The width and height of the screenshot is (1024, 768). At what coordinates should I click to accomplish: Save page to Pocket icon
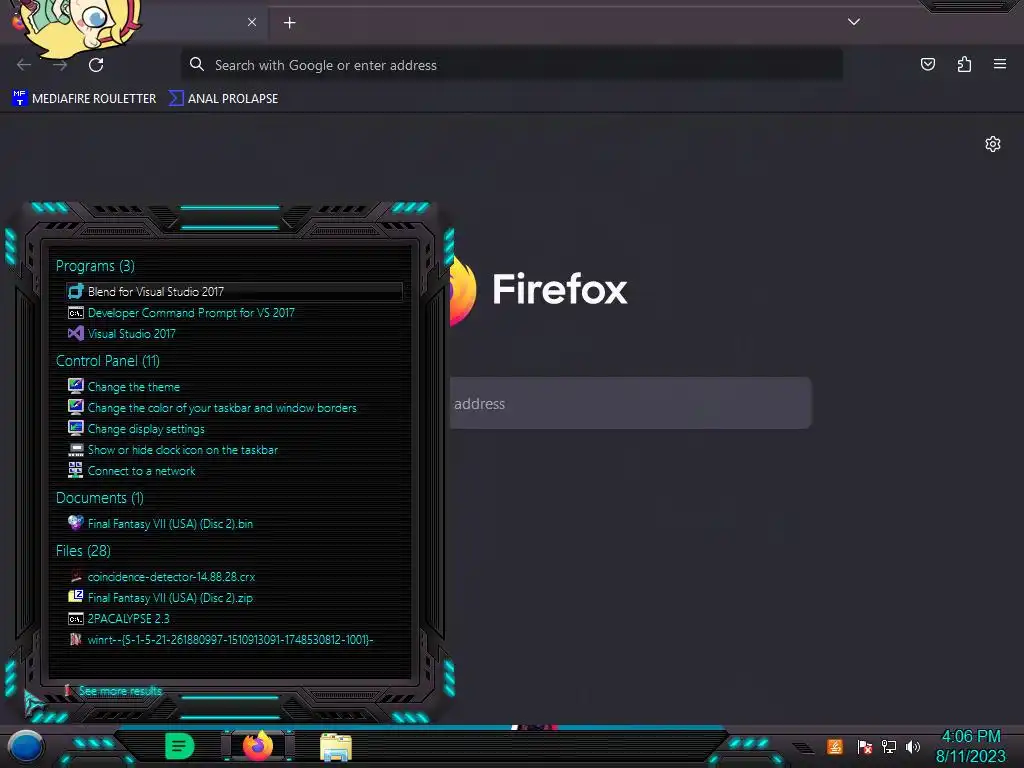[928, 64]
